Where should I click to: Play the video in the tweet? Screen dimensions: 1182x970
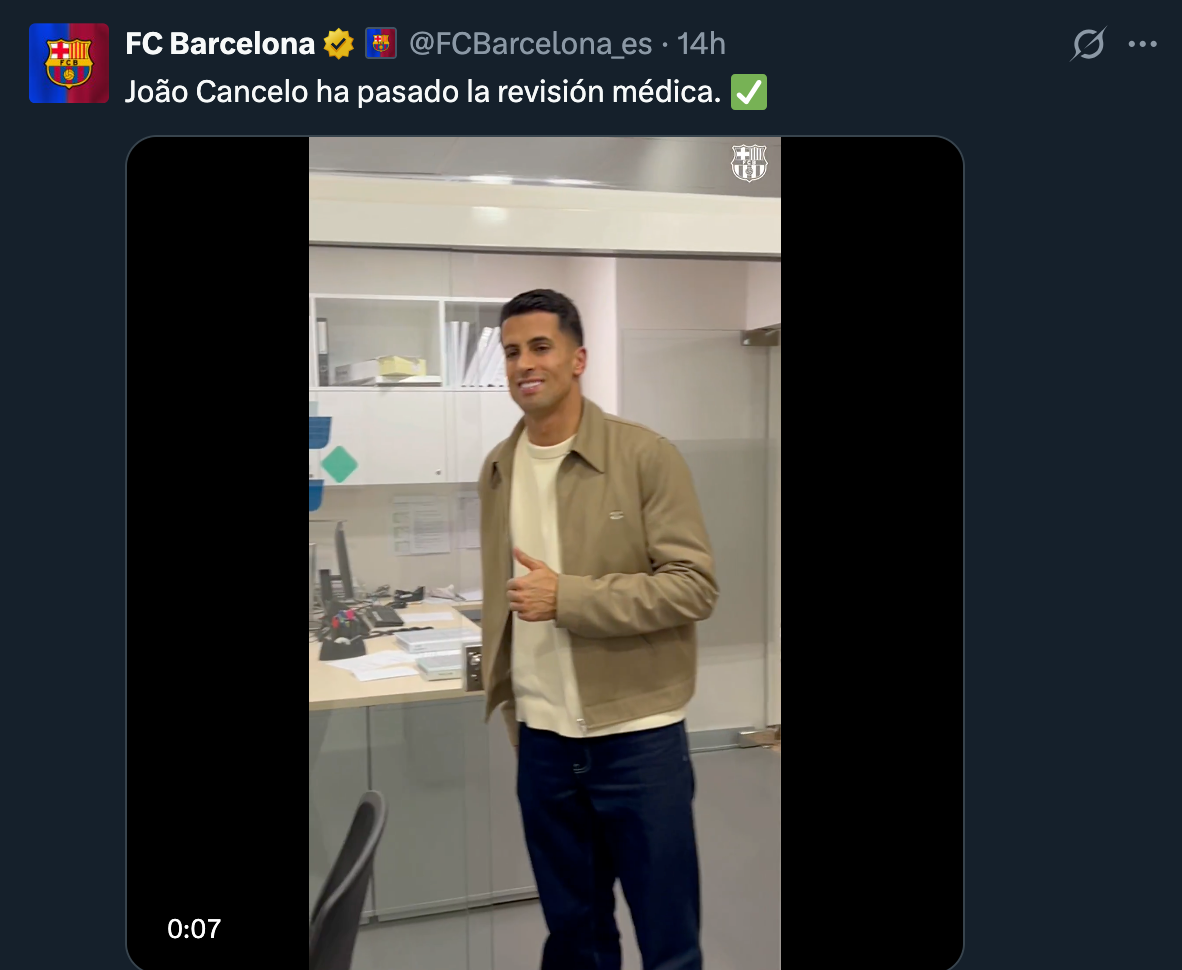545,552
